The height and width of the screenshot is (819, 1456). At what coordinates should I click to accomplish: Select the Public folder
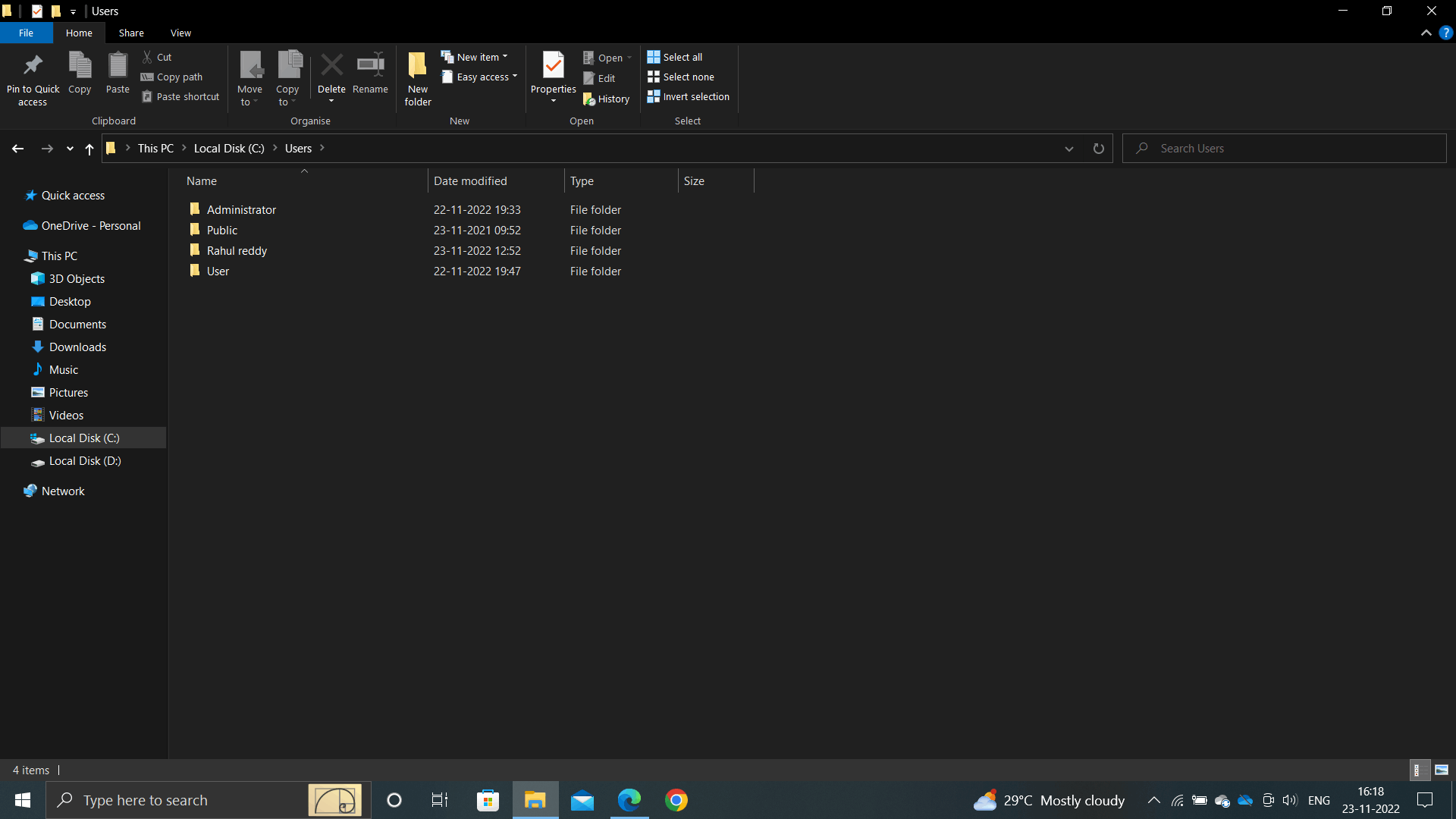pos(222,230)
